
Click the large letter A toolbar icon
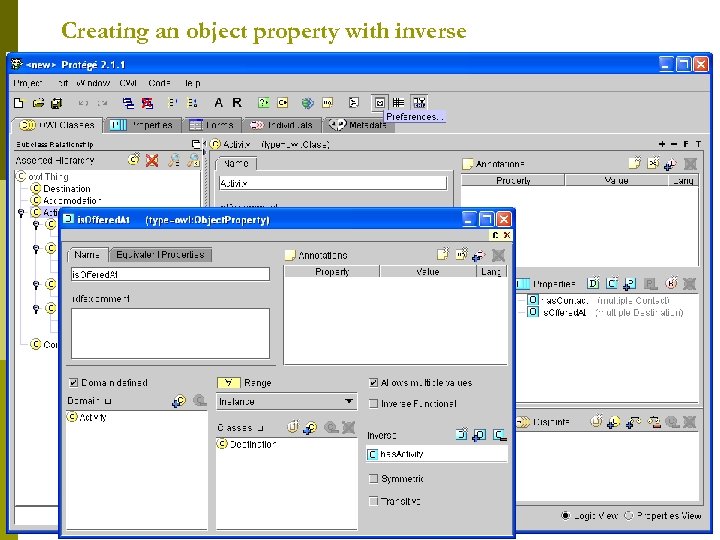[219, 103]
